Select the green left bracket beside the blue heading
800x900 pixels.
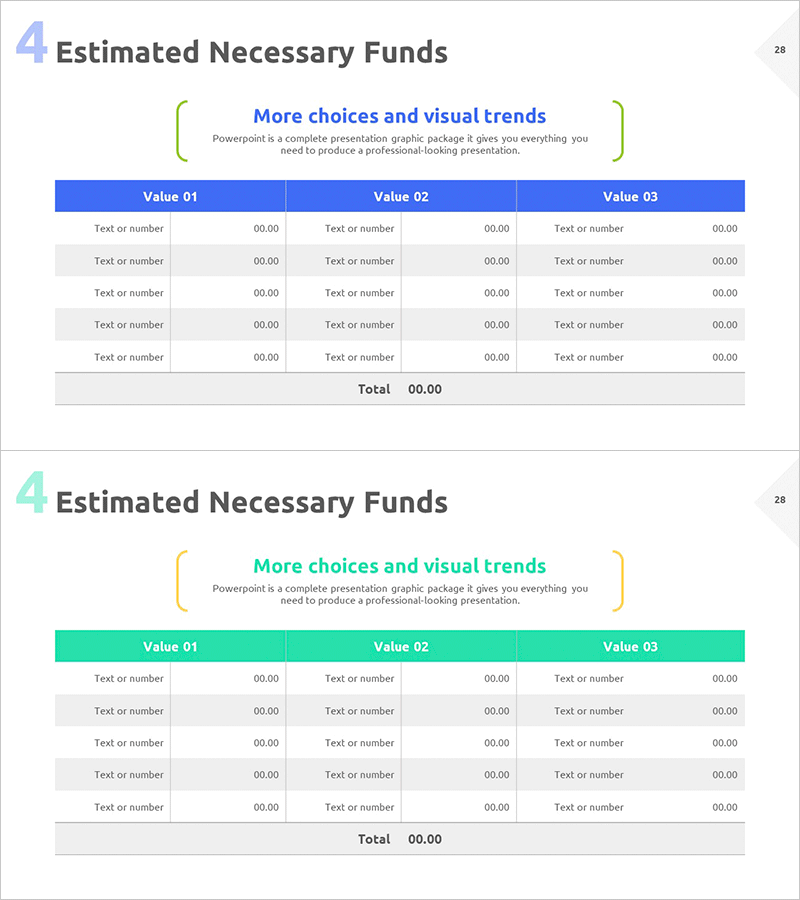(181, 131)
